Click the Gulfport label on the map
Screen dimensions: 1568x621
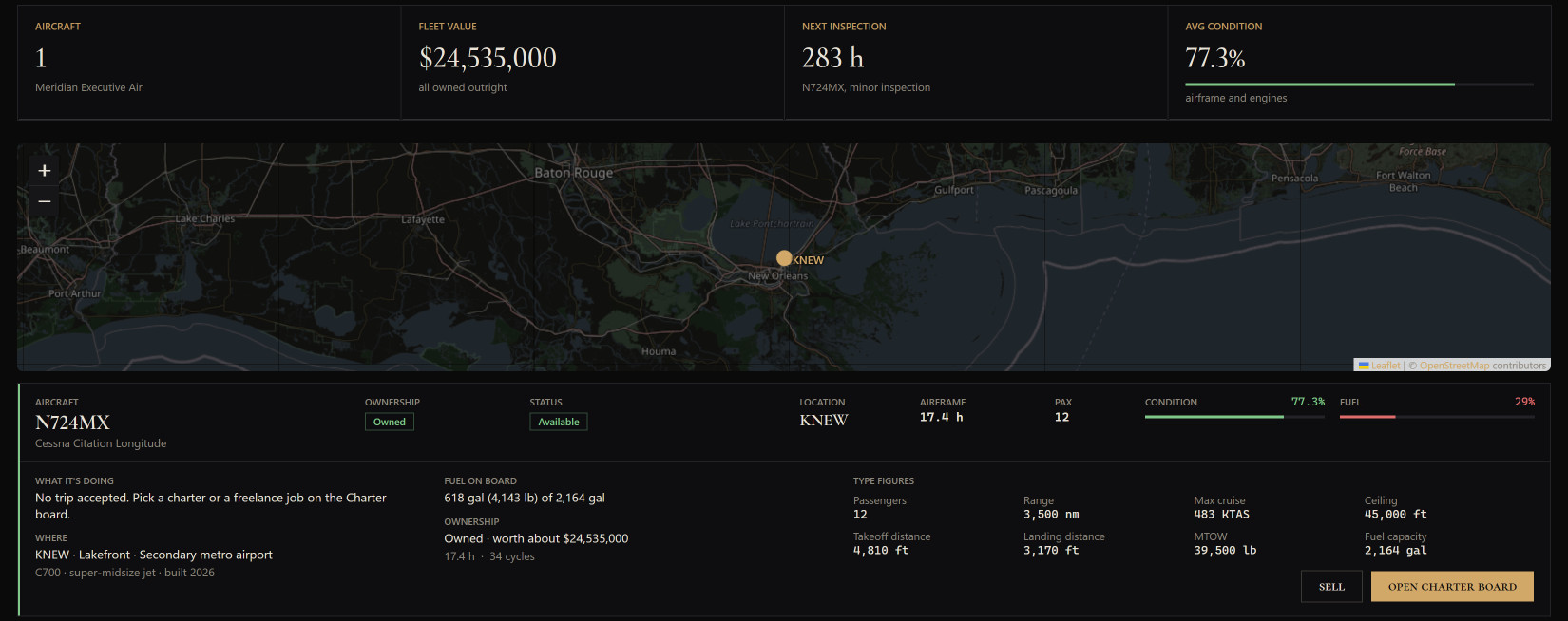(954, 190)
